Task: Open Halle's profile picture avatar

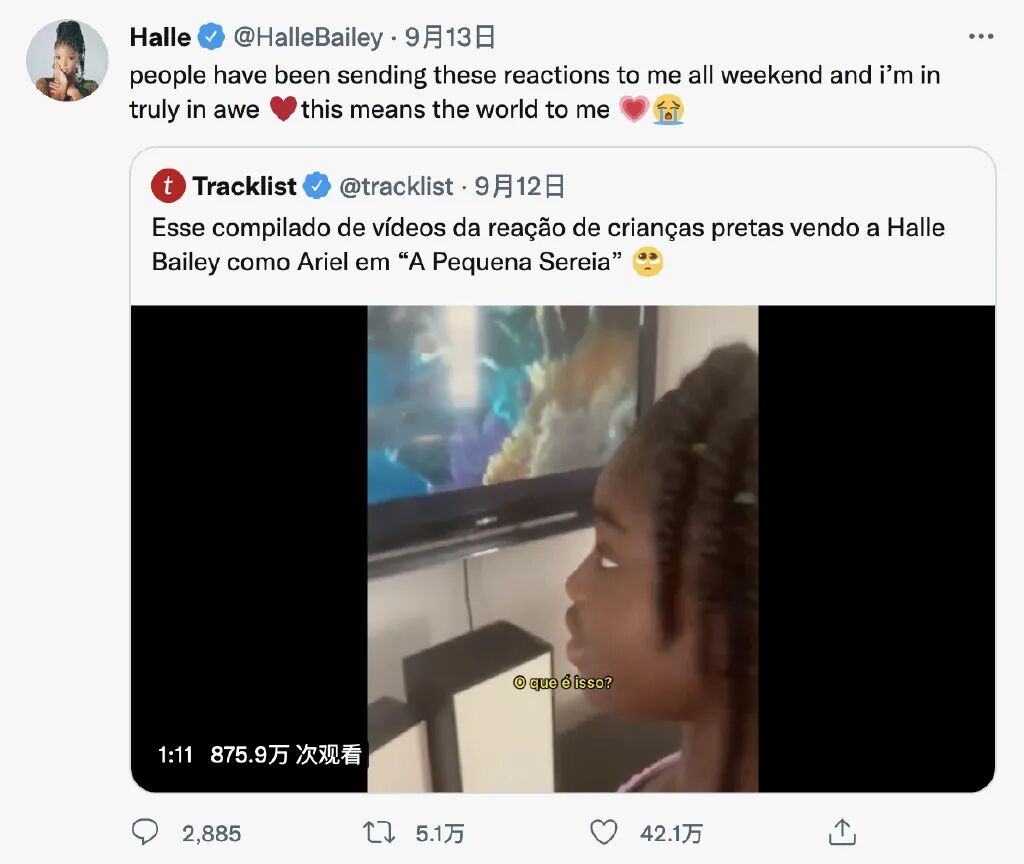Action: (67, 61)
